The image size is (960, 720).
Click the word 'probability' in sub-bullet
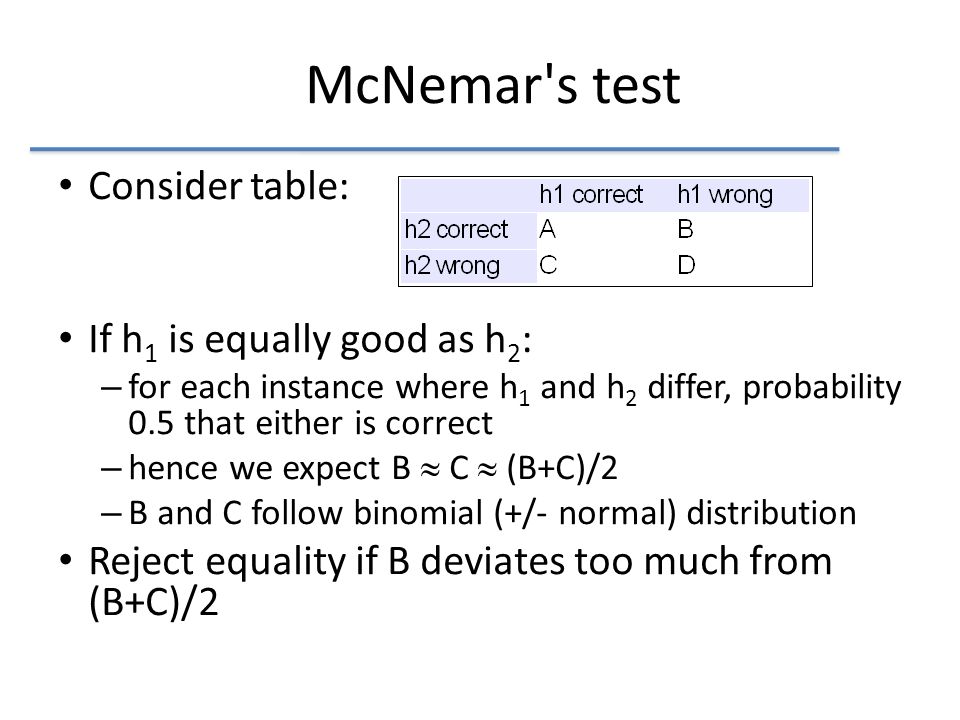pos(822,389)
